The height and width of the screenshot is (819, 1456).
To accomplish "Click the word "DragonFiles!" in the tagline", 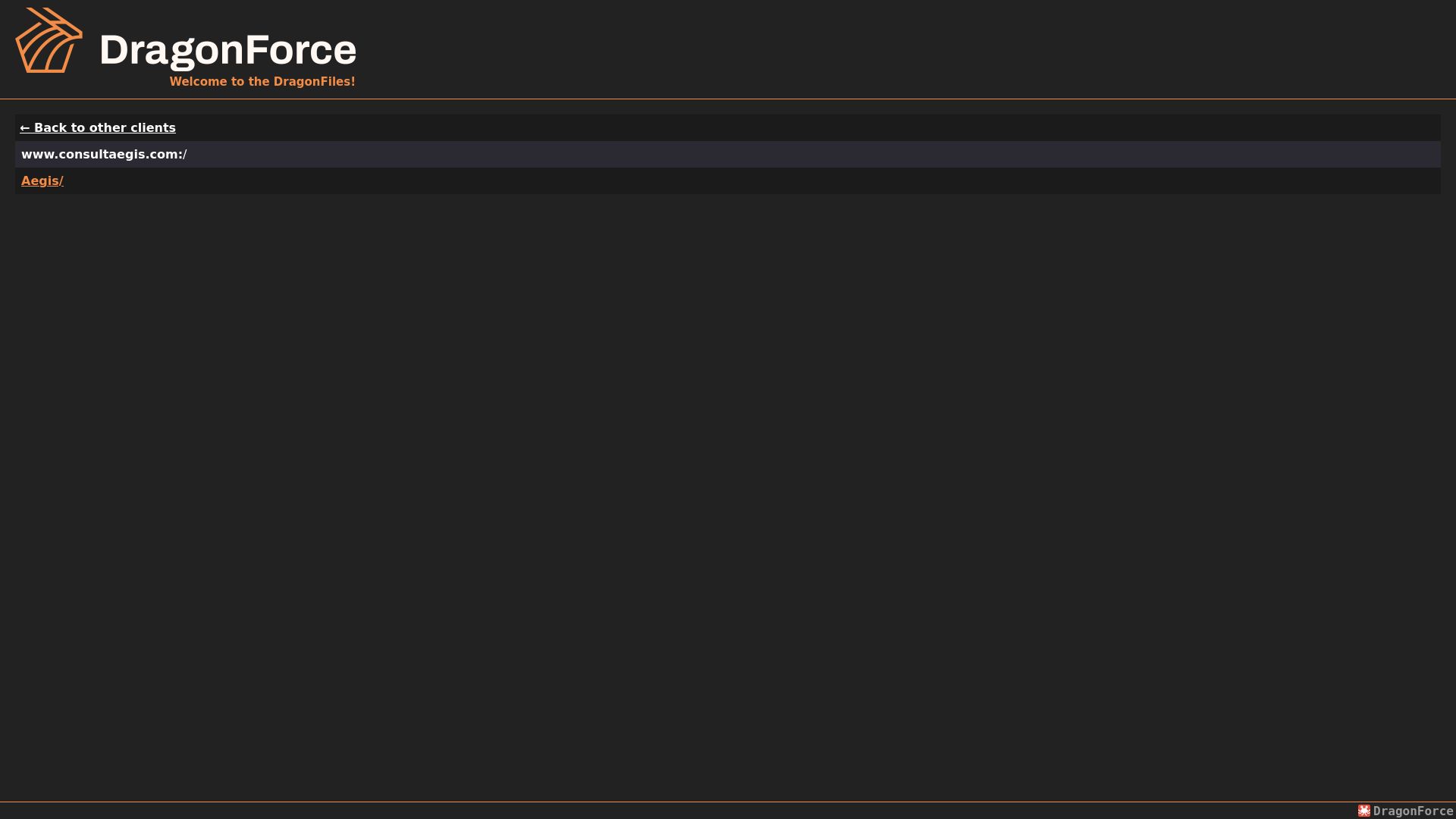I will coord(315,81).
